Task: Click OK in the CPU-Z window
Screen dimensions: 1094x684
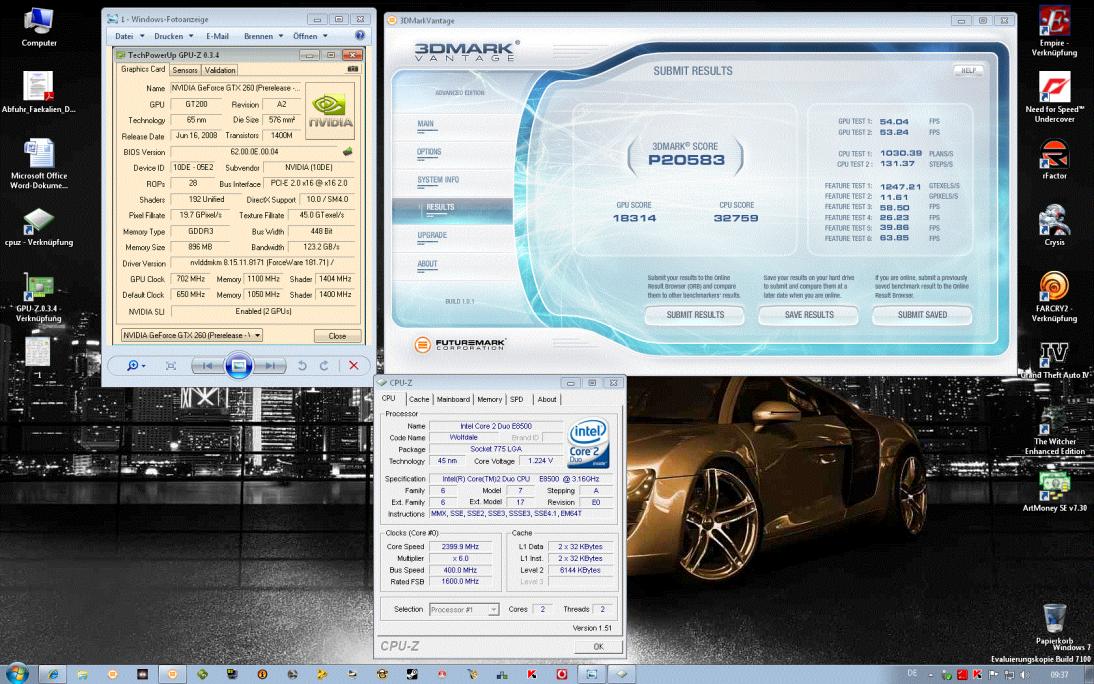Action: point(598,647)
